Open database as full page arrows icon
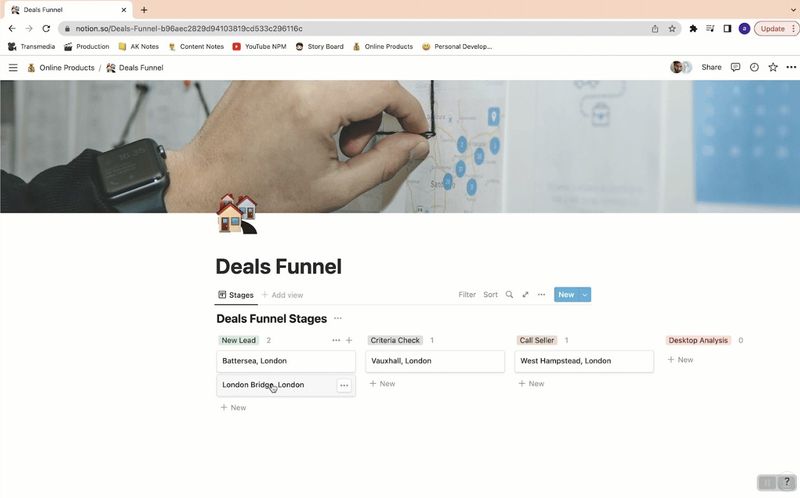The height and width of the screenshot is (498, 800). (525, 295)
